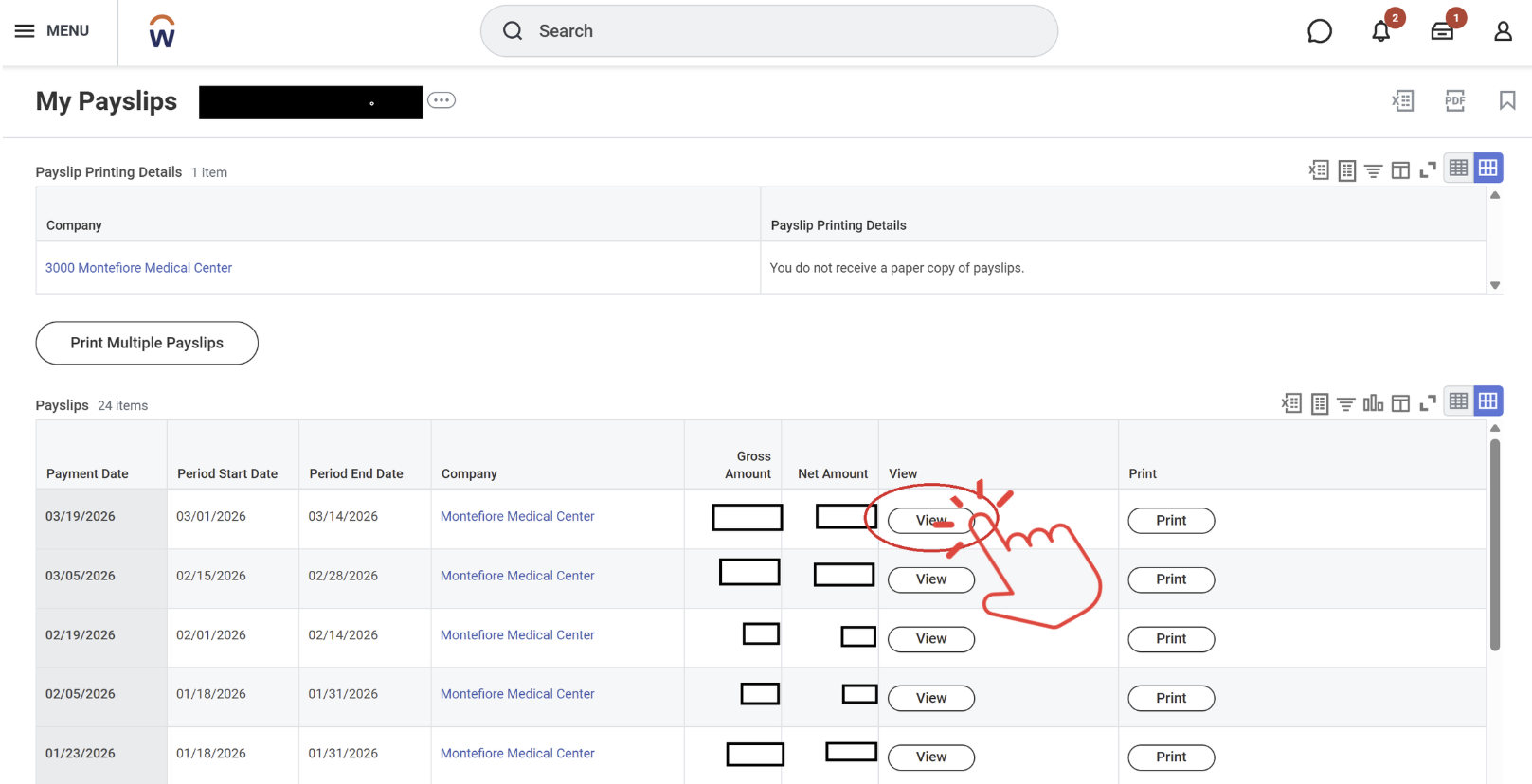Print payslip dated 01/23/2026
This screenshot has width=1532, height=784.
[1171, 757]
